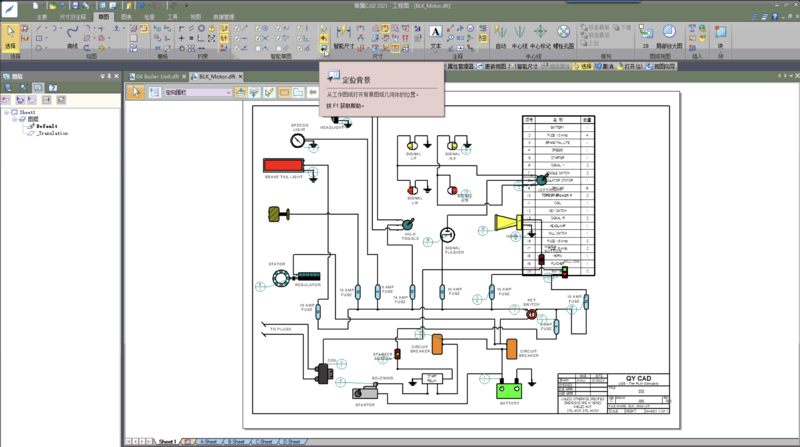This screenshot has width=800, height=447.
Task: Open the 视图 ribbon tab
Action: (195, 17)
